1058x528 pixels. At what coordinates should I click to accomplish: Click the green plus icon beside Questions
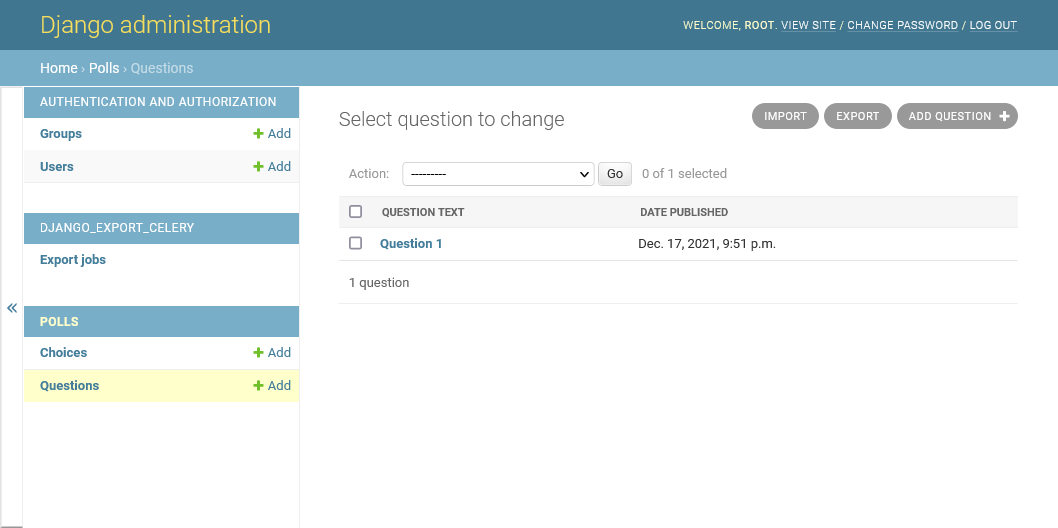coord(258,386)
